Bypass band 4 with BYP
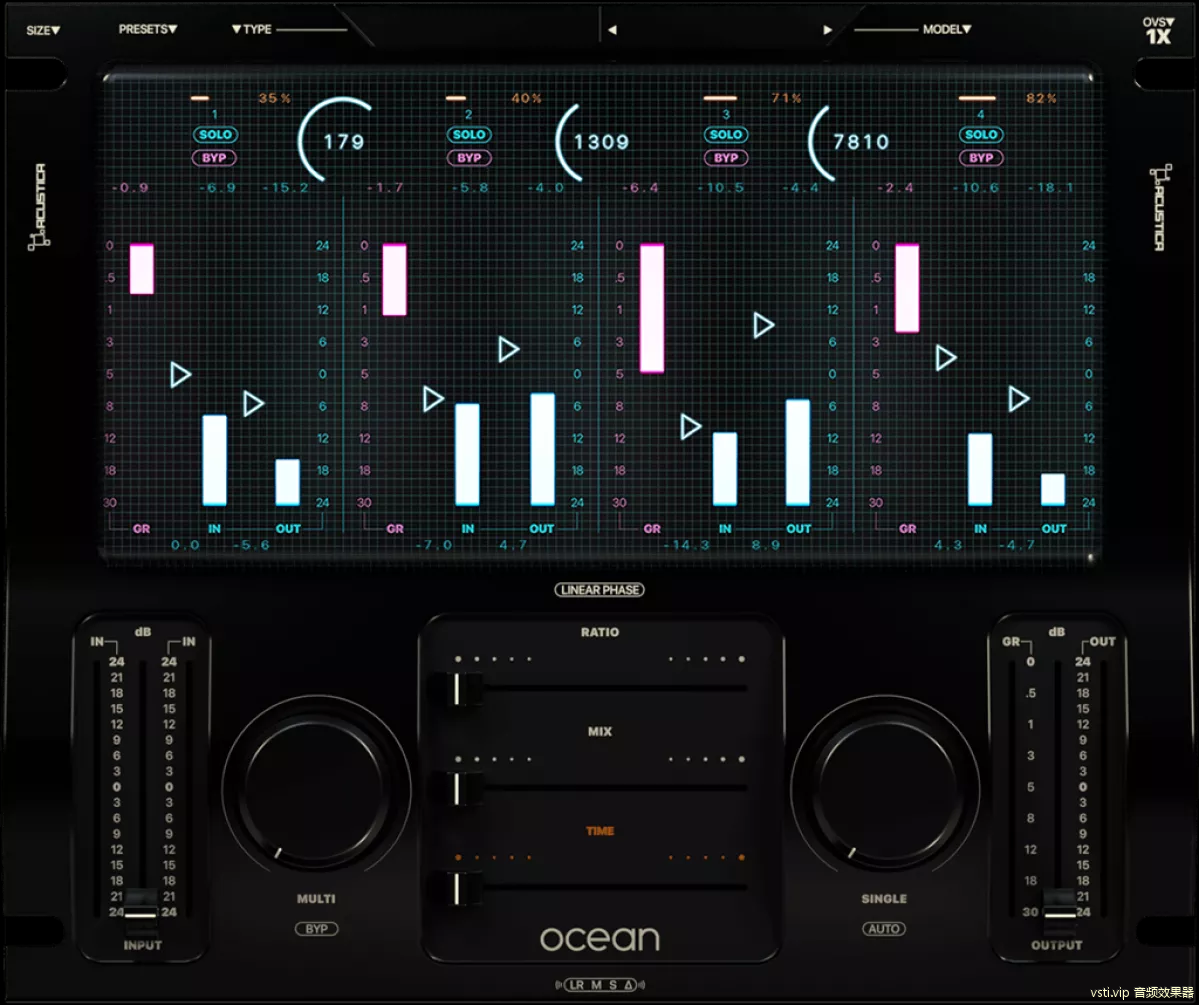The image size is (1199, 1005). tap(981, 158)
